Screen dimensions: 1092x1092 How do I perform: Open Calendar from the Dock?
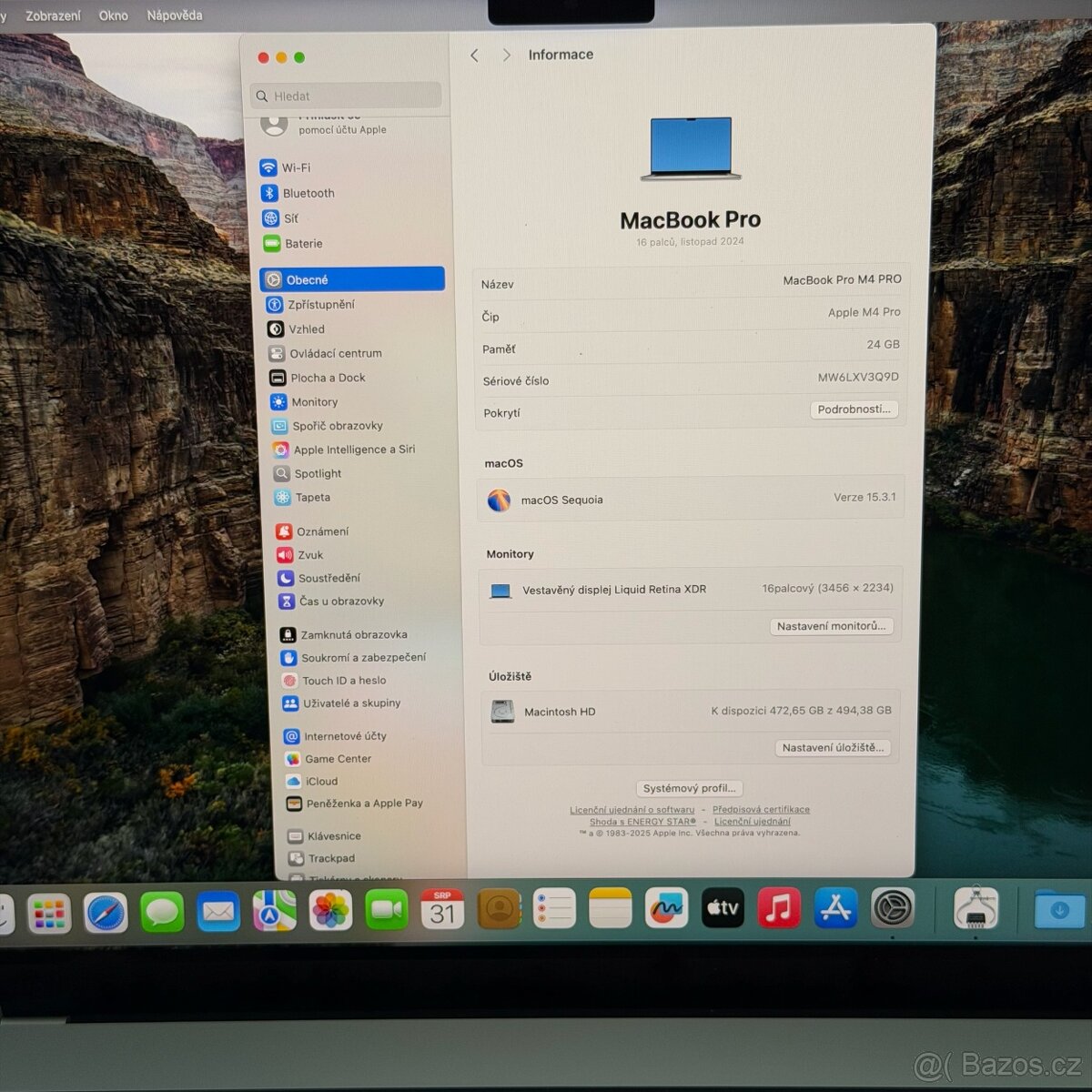442,909
